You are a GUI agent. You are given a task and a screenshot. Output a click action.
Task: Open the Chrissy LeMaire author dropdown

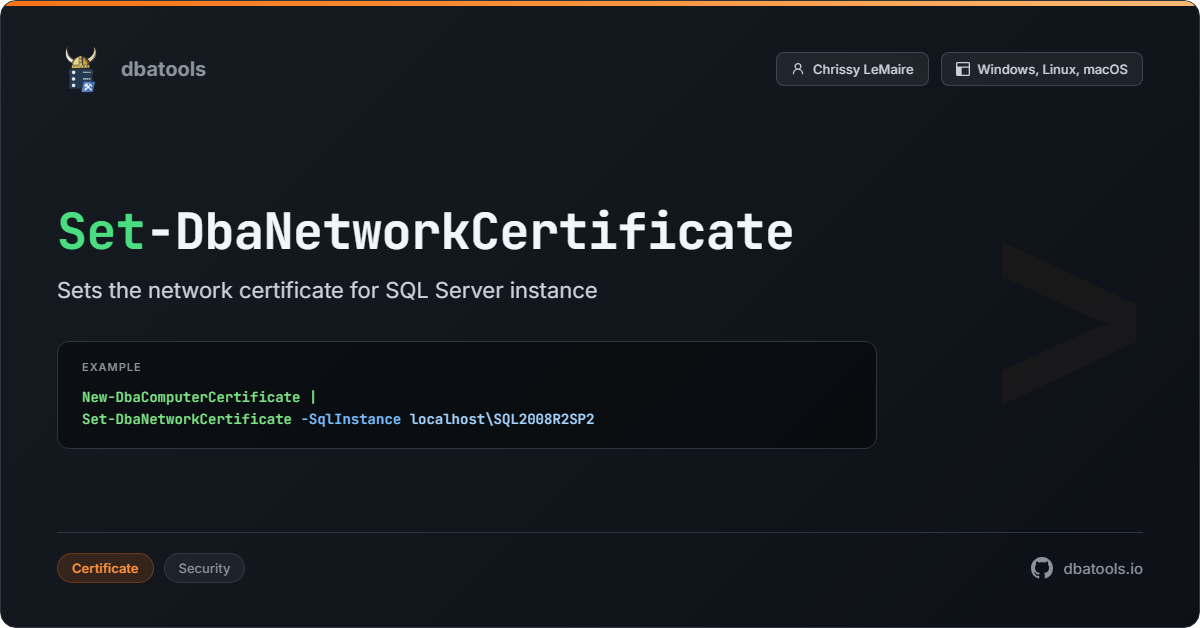(x=852, y=69)
